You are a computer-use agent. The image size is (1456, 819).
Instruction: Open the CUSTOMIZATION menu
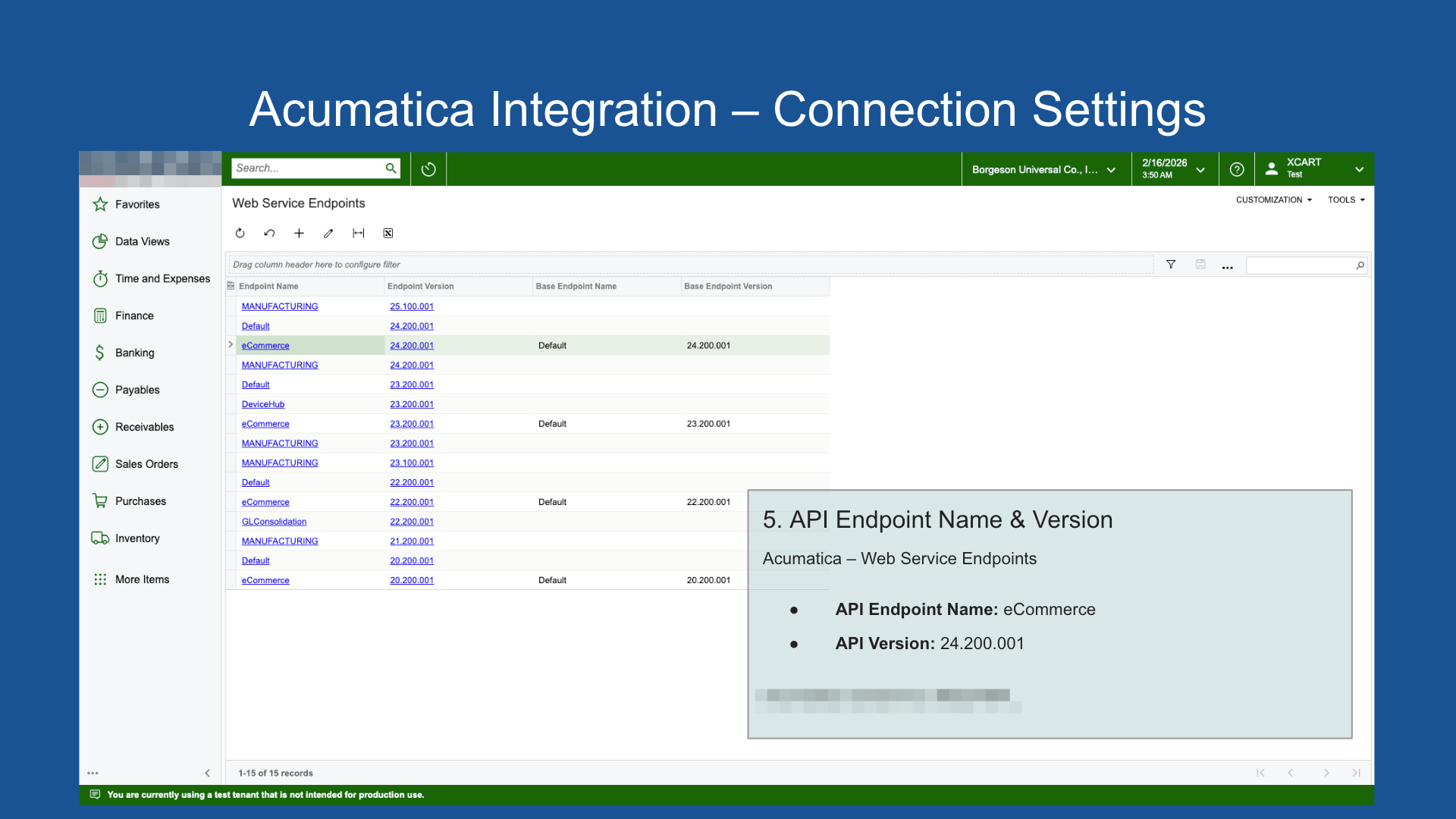(x=1273, y=200)
